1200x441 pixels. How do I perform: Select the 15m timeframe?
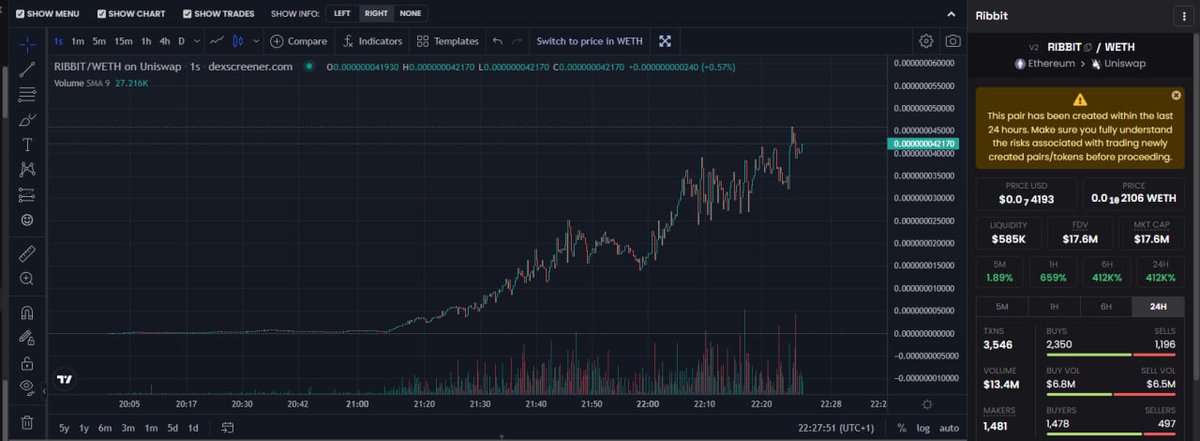coord(123,41)
